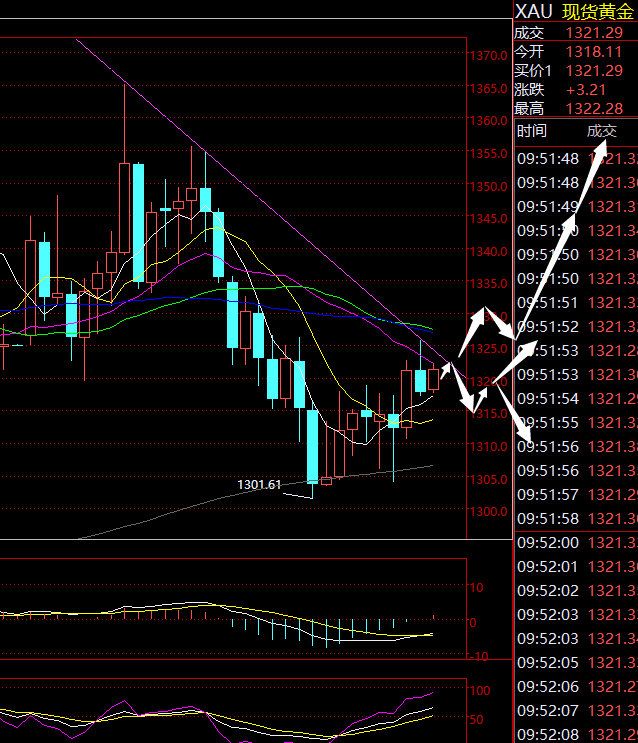
Task: Click the 买价1 bid price row
Action: click(575, 70)
